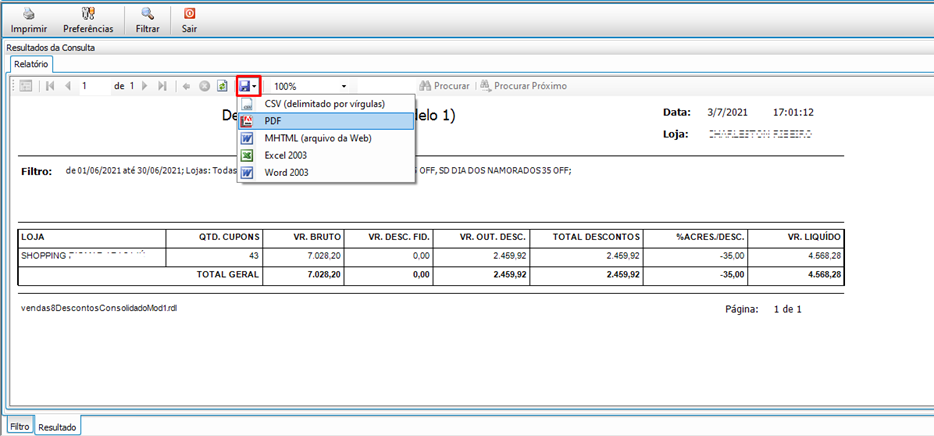Click the VR. OUT. DESC. column header
This screenshot has height=436, width=934.
481,237
